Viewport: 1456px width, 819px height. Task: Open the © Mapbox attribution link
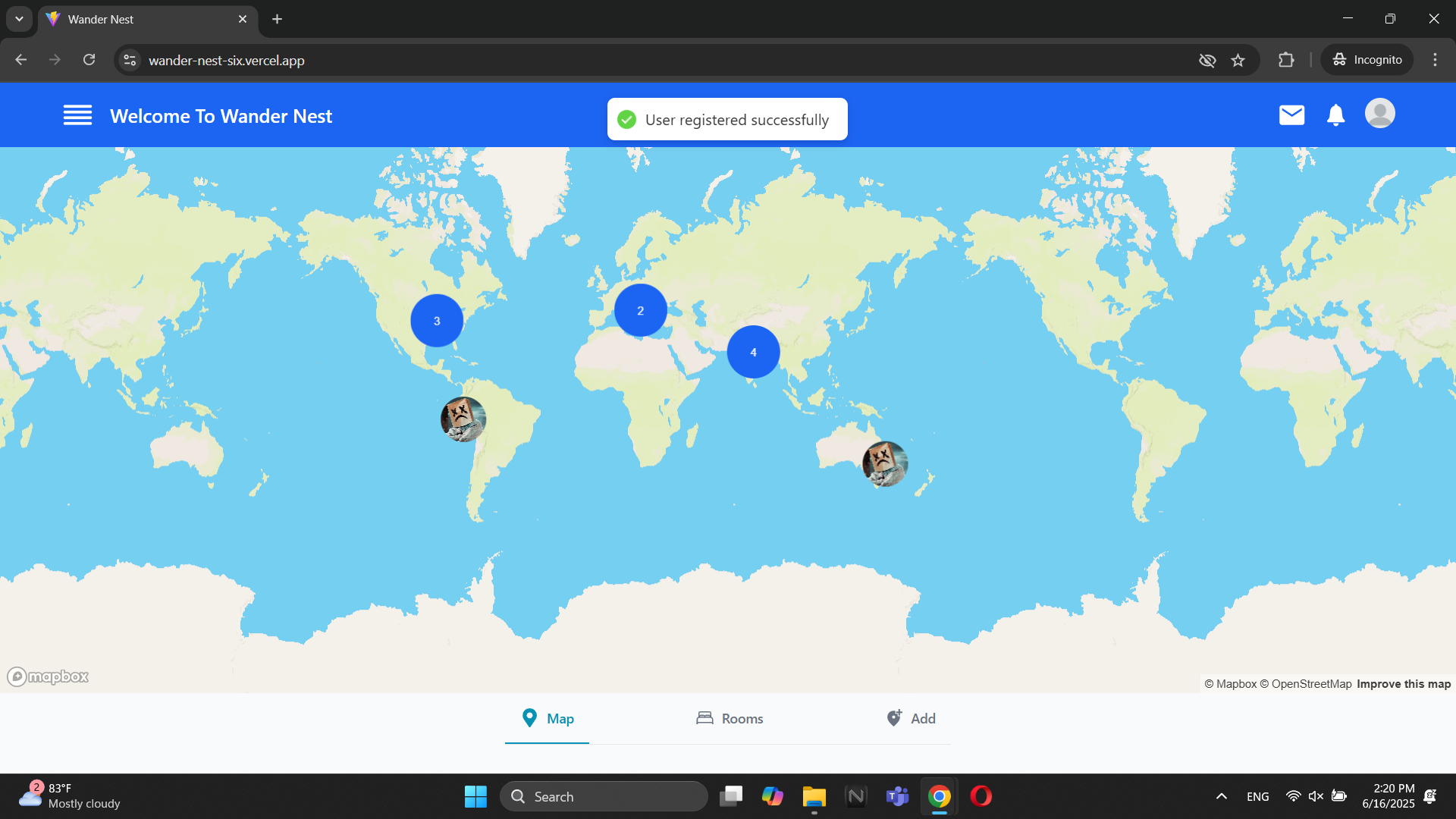pyautogui.click(x=1231, y=684)
